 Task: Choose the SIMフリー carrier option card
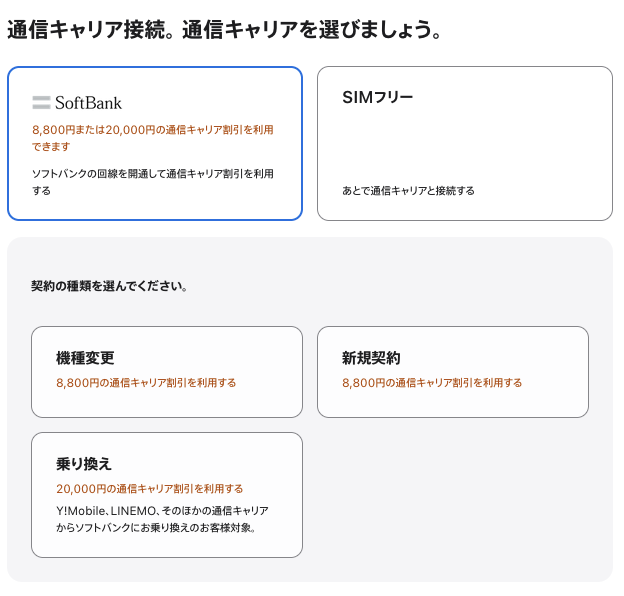tap(465, 143)
